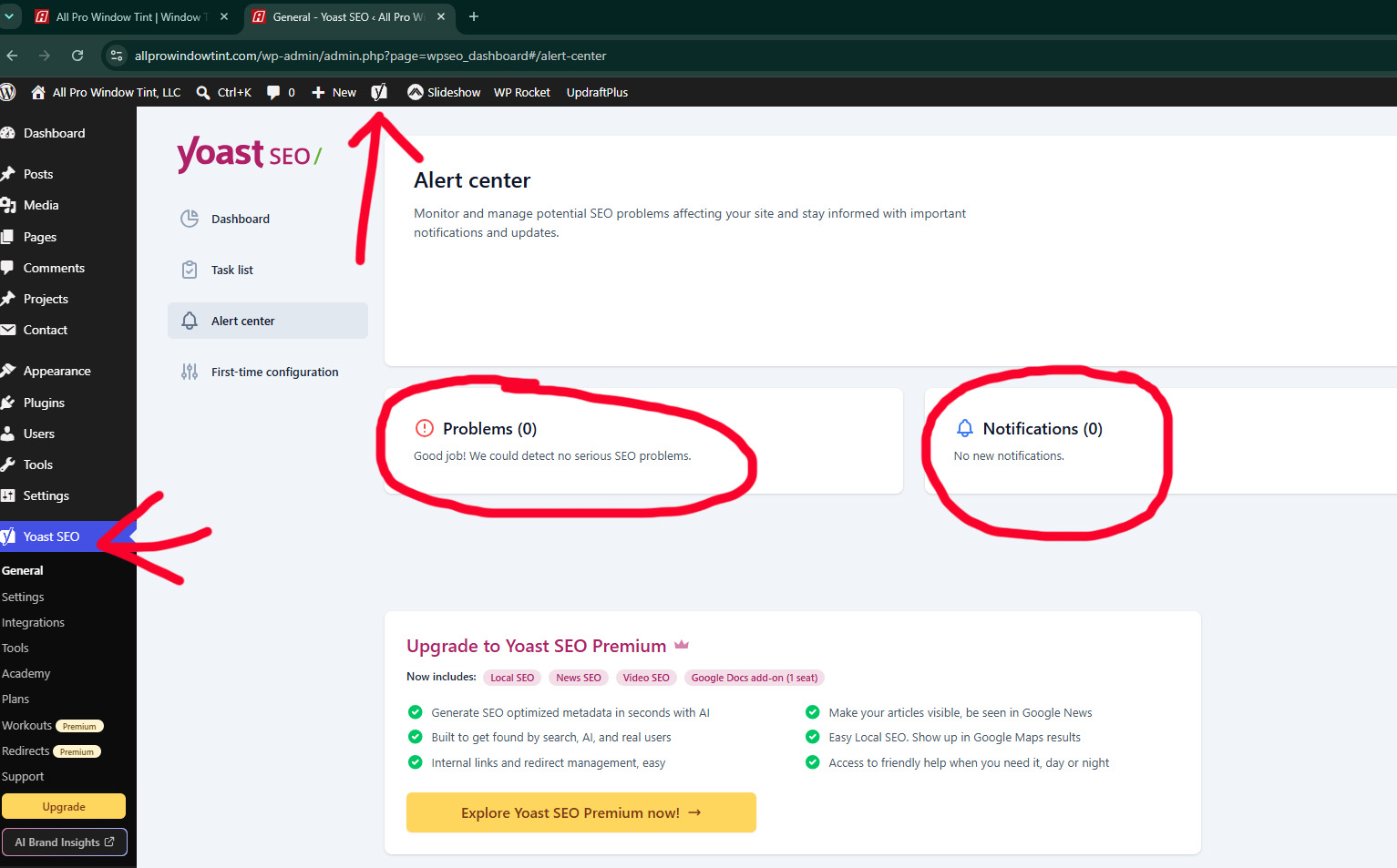Open the browser tab search dropdown
The height and width of the screenshot is (868, 1397).
tap(9, 16)
